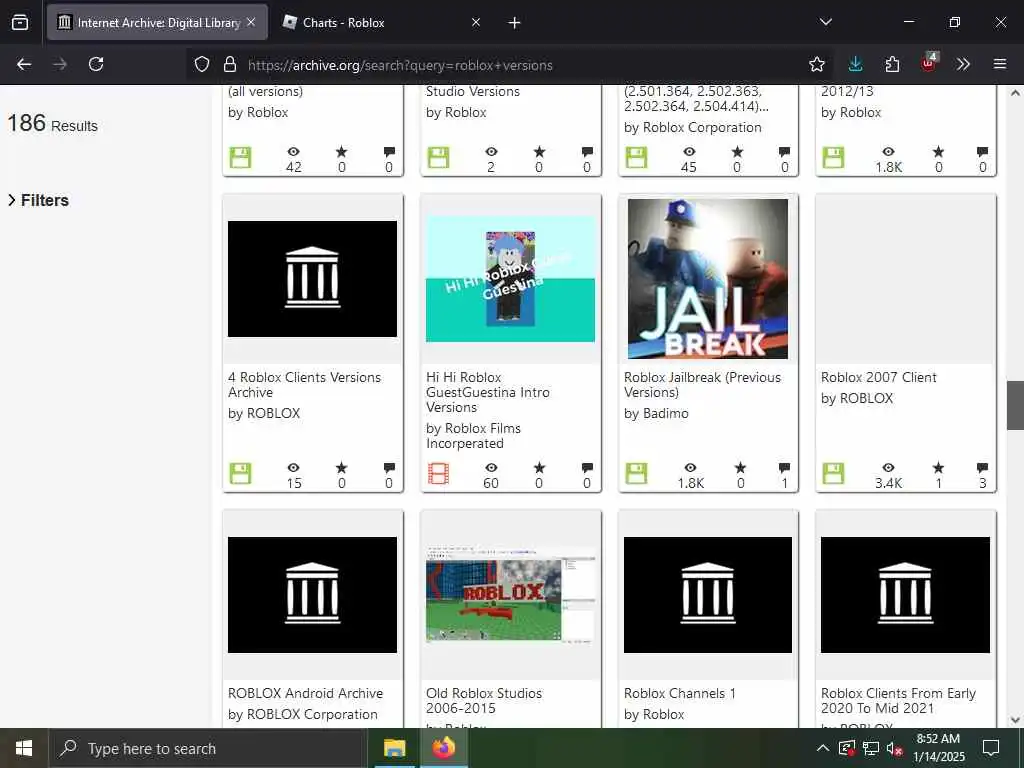Click software floppy icon on 2012/13 card
The width and height of the screenshot is (1024, 768).
(x=833, y=157)
